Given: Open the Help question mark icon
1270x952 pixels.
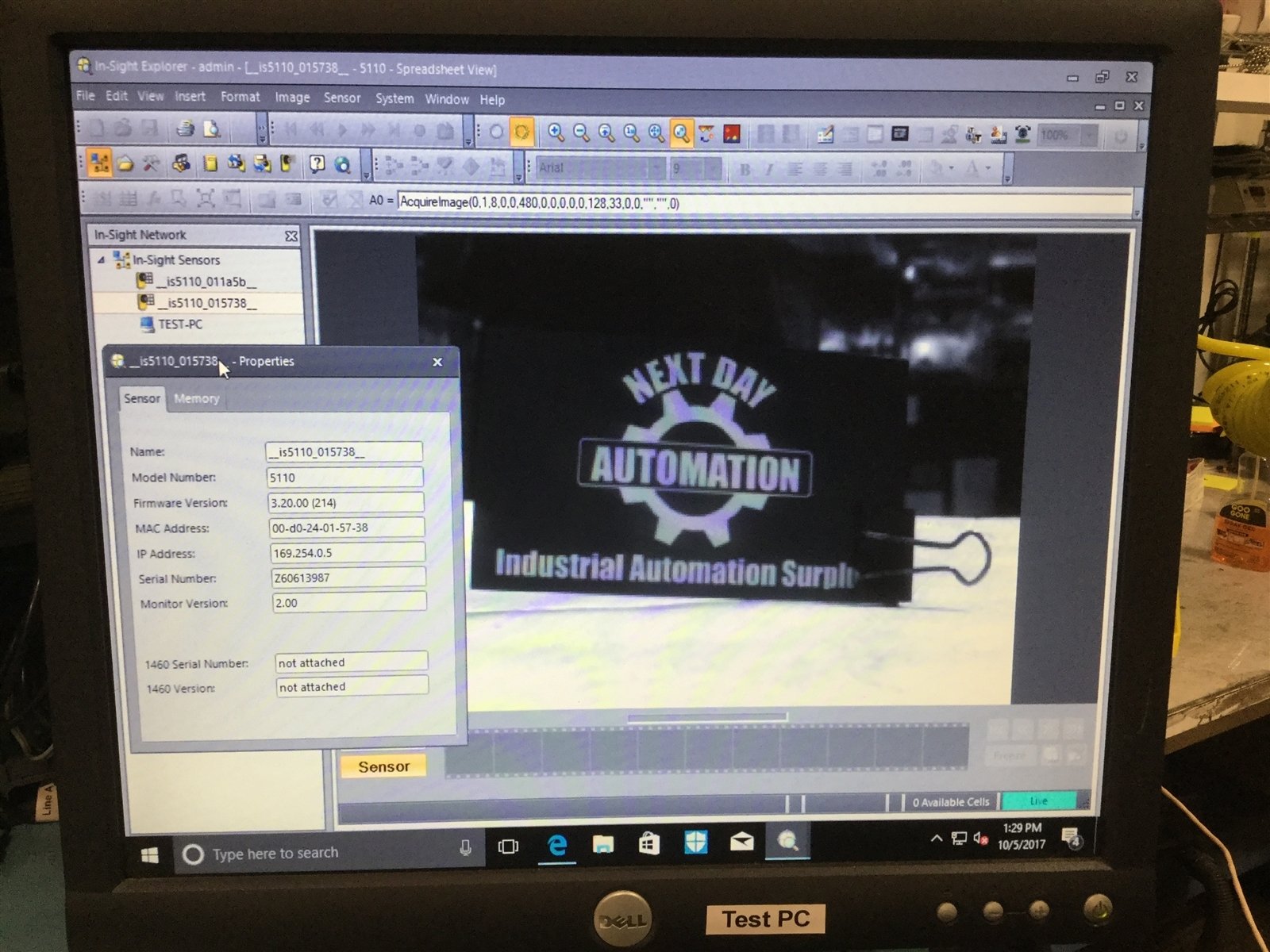Looking at the screenshot, I should 317,163.
